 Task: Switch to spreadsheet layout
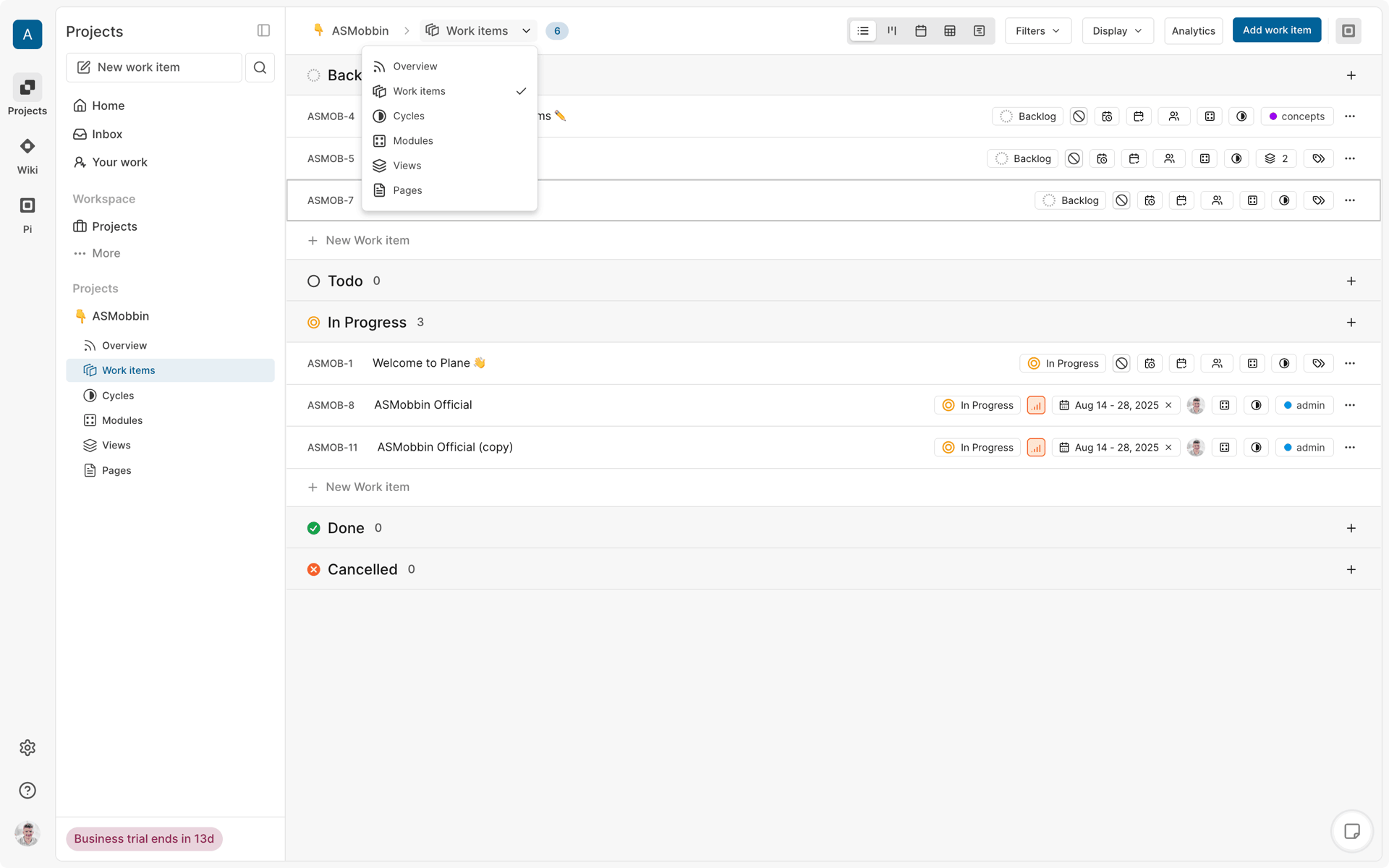[950, 31]
